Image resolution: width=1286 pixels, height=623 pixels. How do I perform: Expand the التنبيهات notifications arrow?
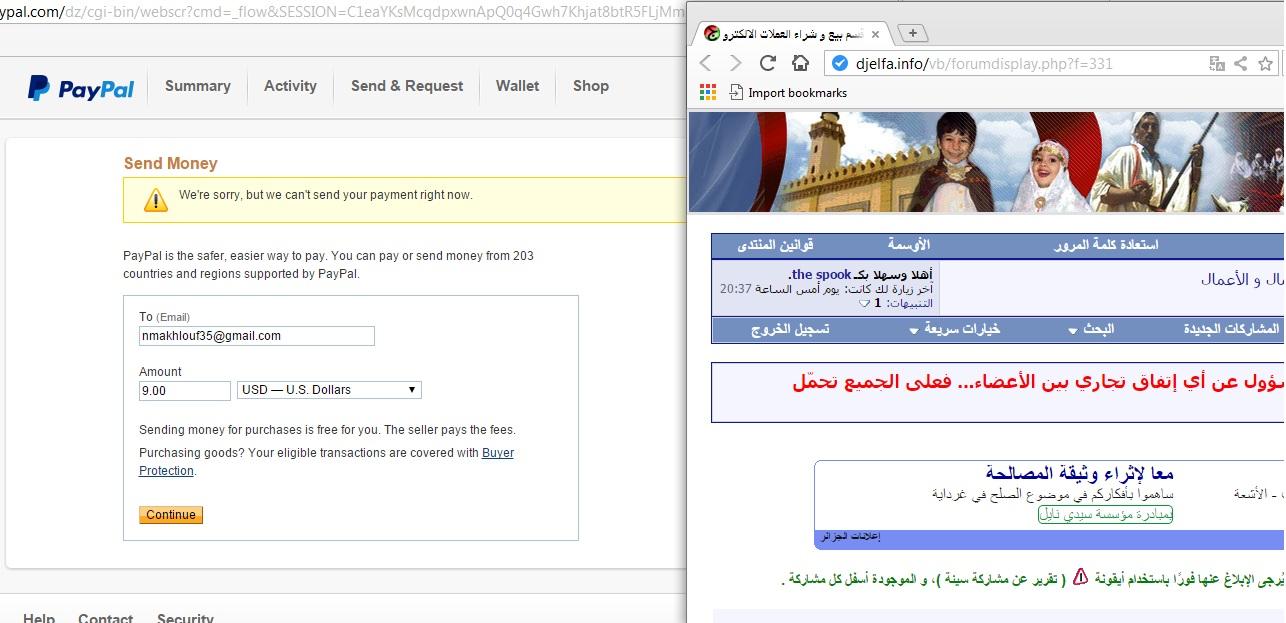pos(865,303)
